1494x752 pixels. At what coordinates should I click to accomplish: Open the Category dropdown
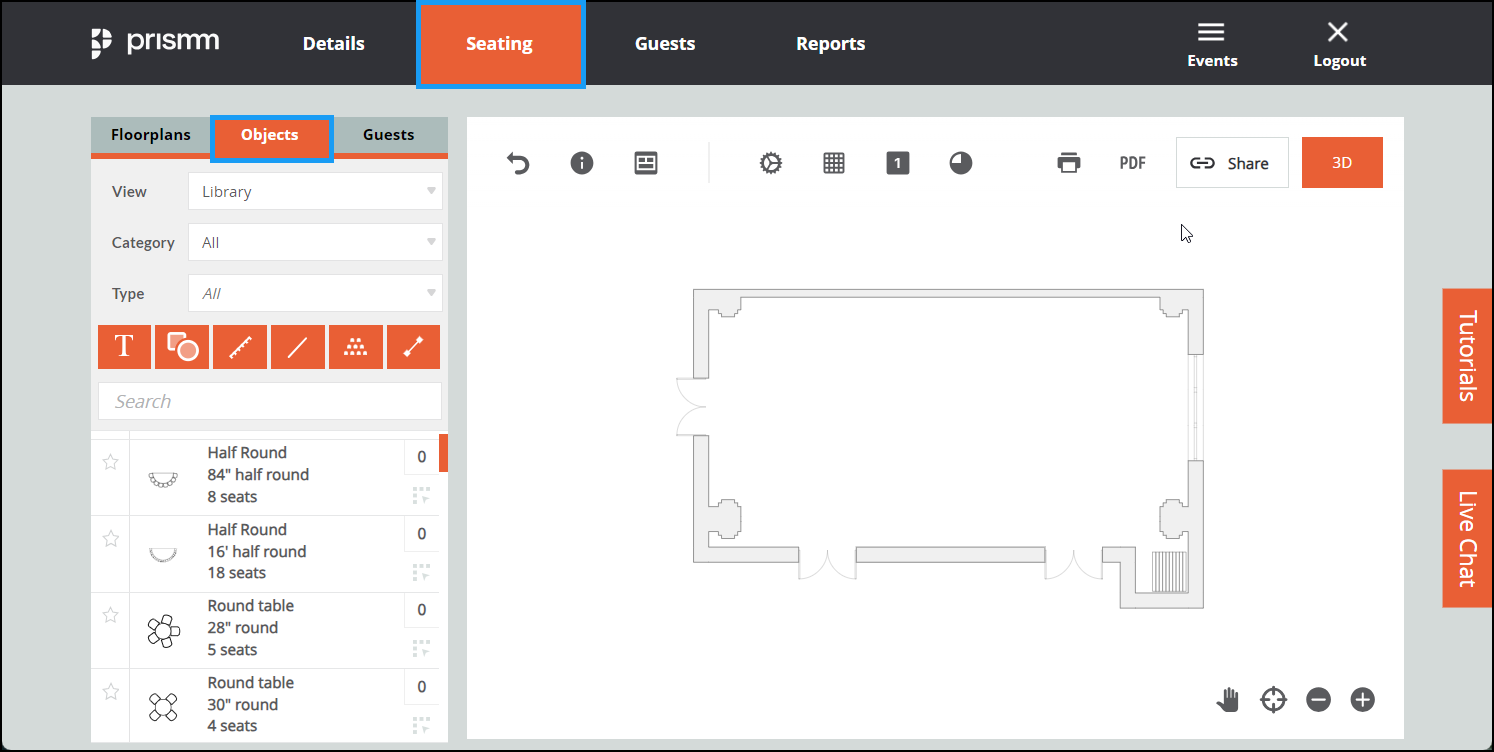(315, 242)
